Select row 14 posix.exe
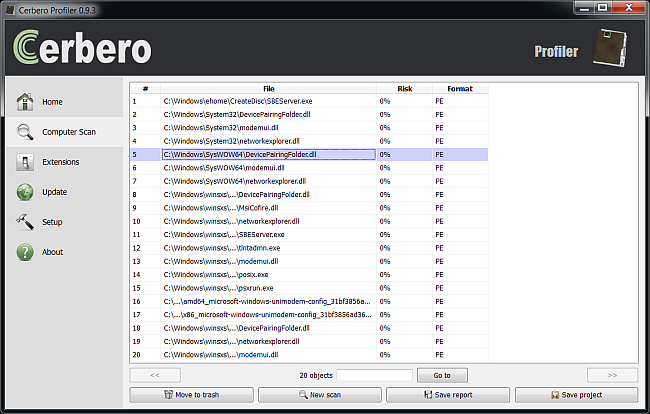Viewport: 650px width, 414px height. tap(309, 274)
